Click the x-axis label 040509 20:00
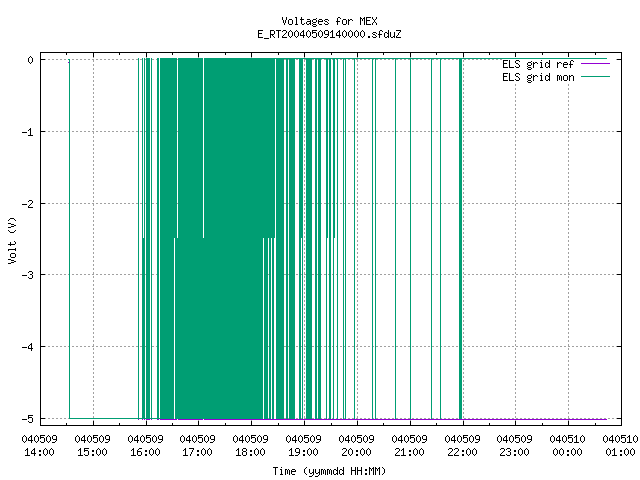Viewport: 640px width, 480px height. [x=357, y=446]
